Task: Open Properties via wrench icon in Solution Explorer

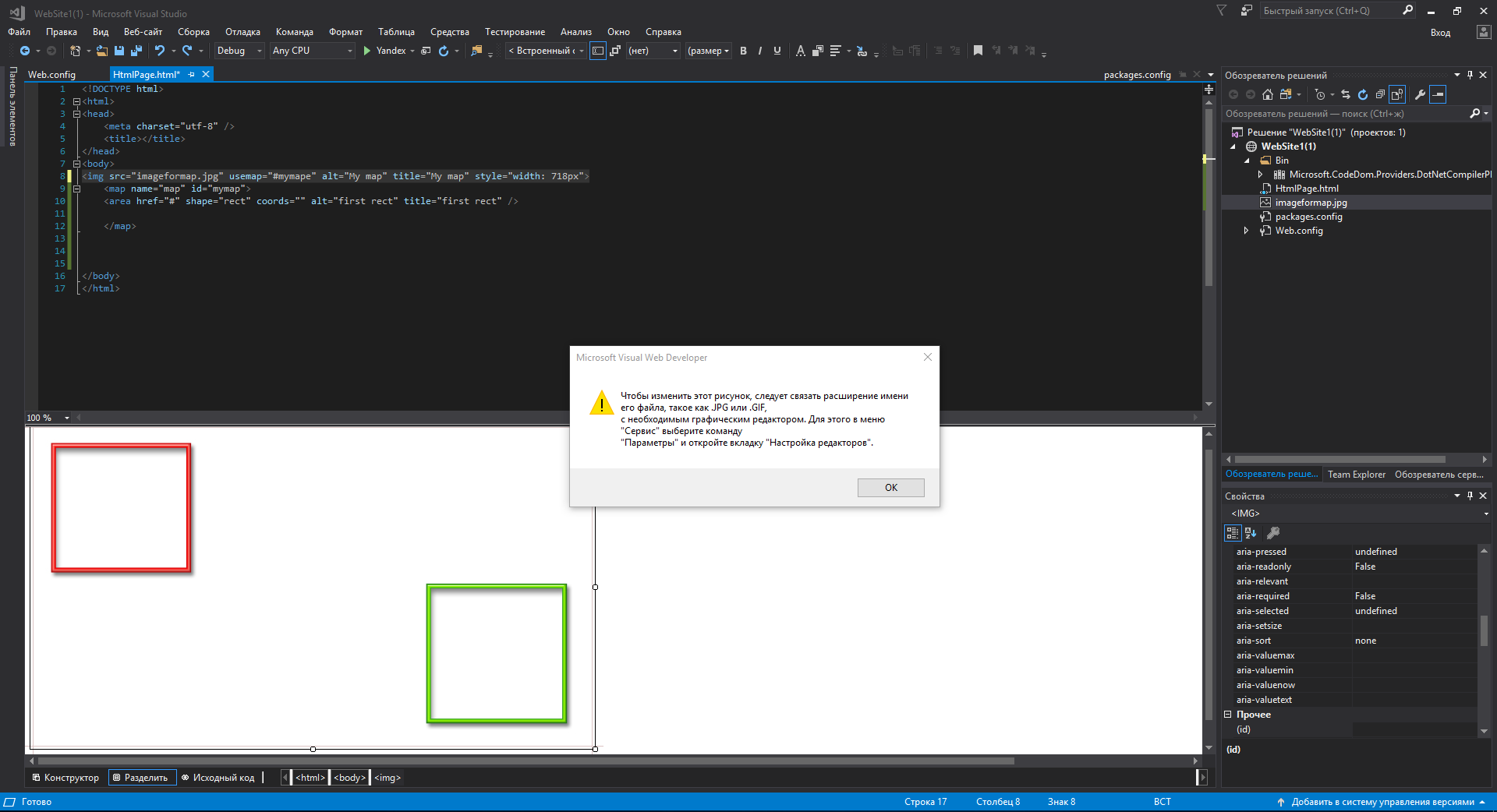Action: click(1421, 94)
